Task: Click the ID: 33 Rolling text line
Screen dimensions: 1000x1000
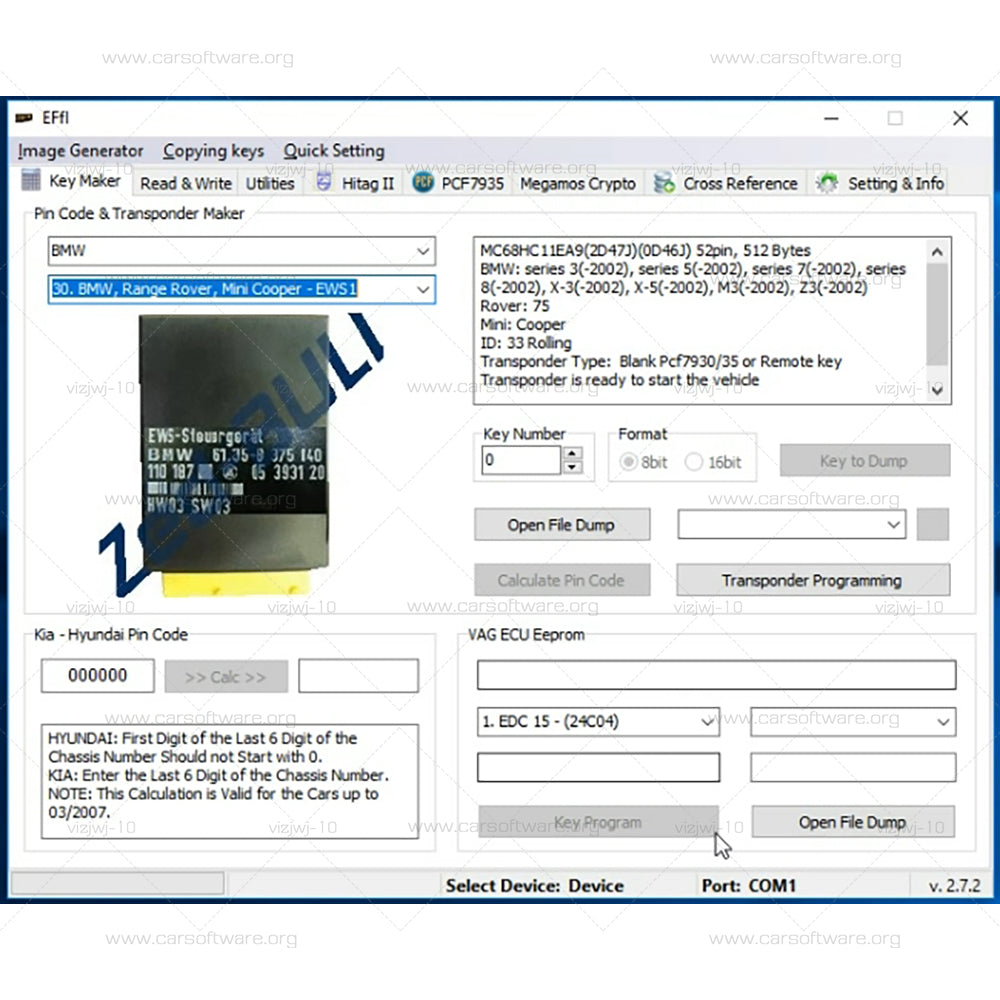Action: tap(526, 343)
